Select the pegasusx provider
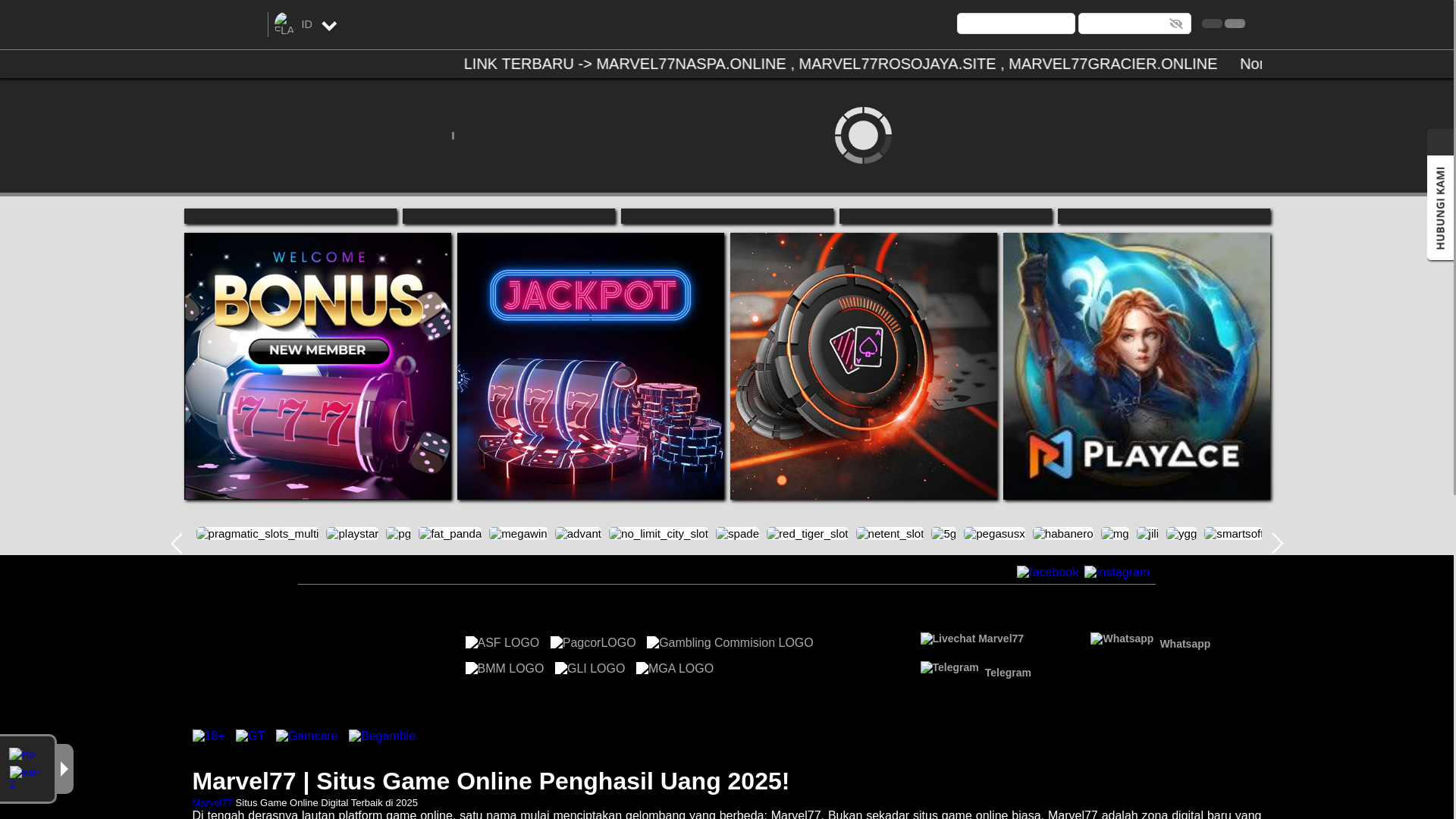Image resolution: width=1456 pixels, height=819 pixels. tap(995, 534)
